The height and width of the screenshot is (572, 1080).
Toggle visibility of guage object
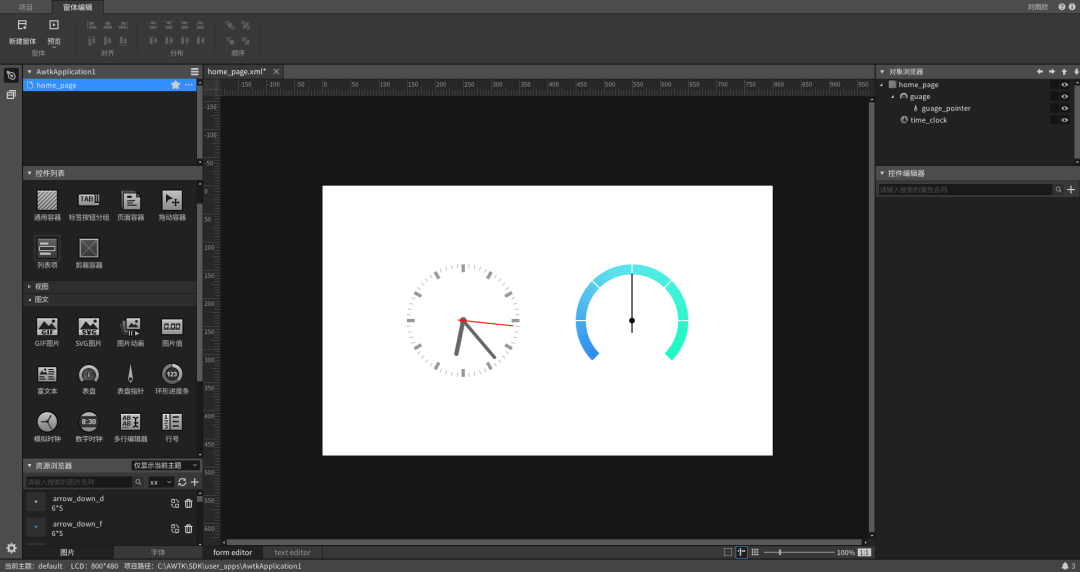click(1065, 96)
